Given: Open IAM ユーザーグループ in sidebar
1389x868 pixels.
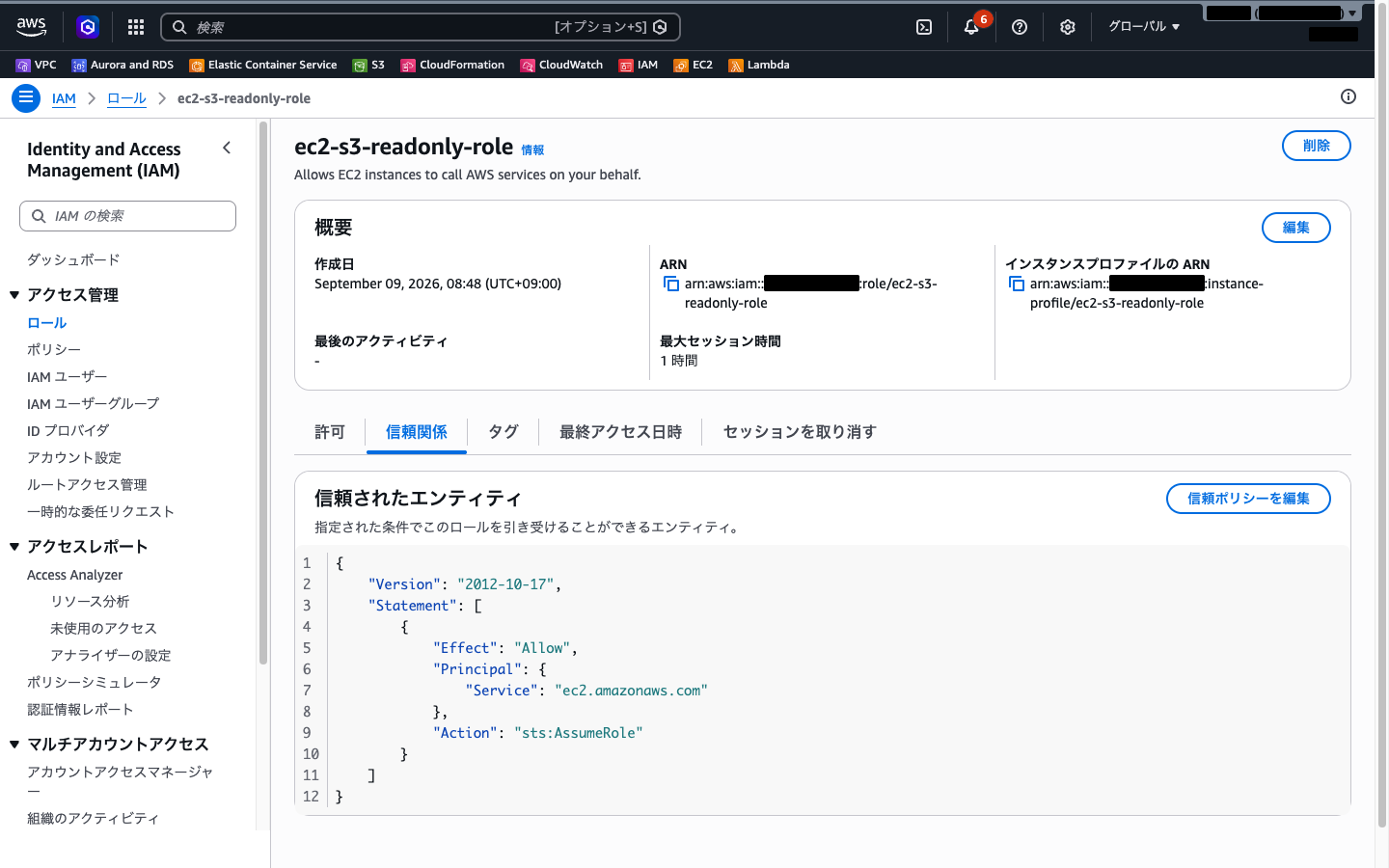Looking at the screenshot, I should [93, 404].
